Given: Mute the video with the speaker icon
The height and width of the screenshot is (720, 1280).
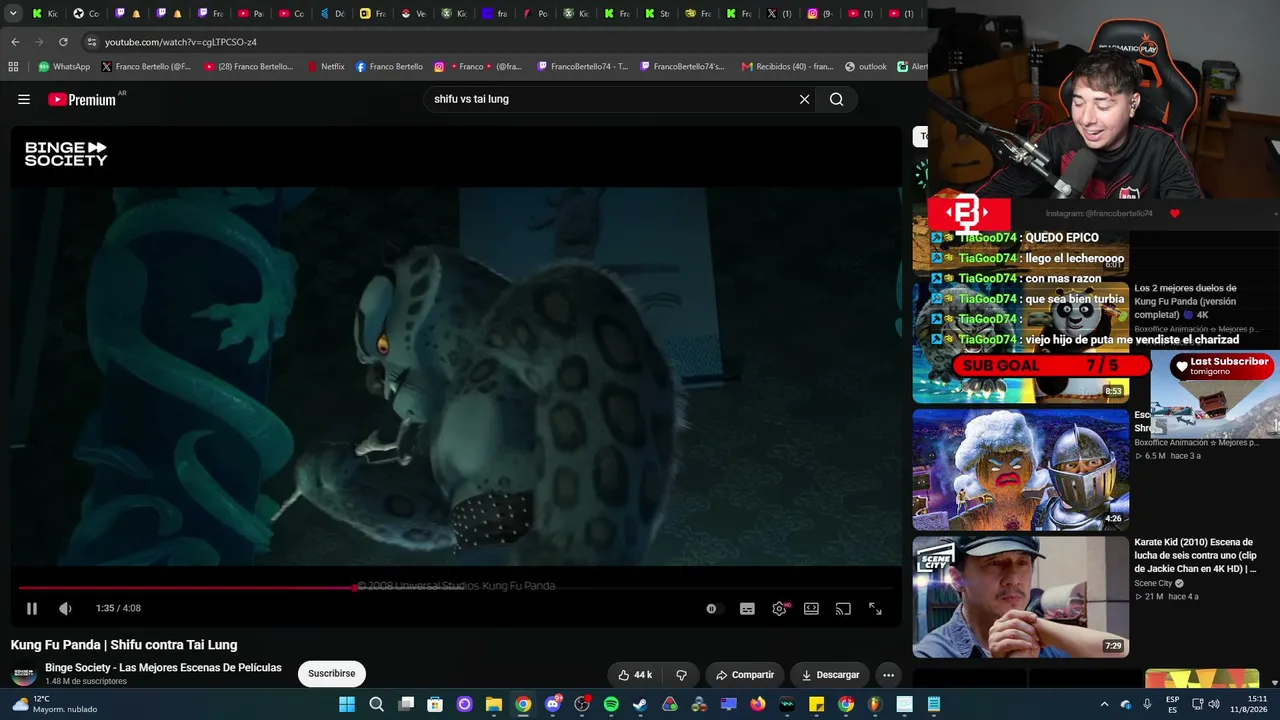Looking at the screenshot, I should [x=65, y=608].
